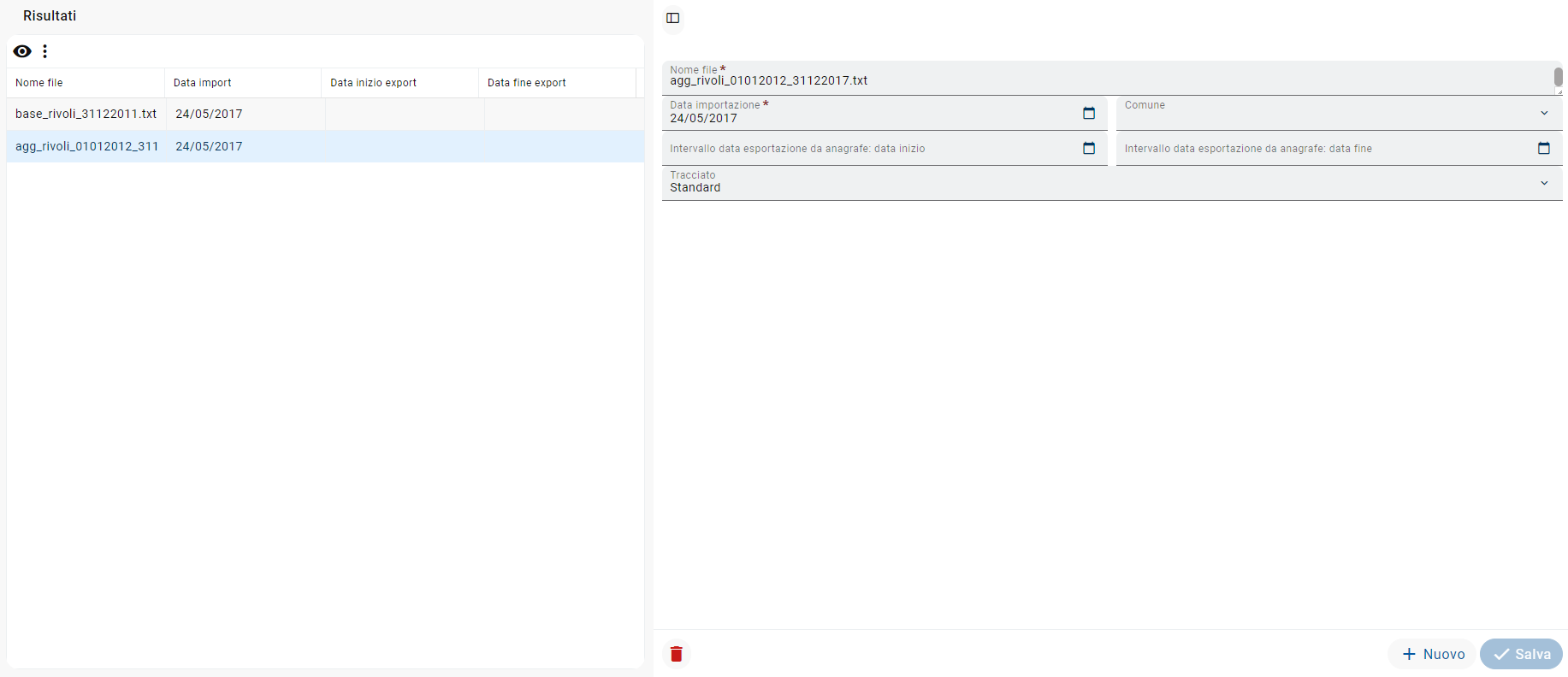Open calendar picker for Data importazione
The width and height of the screenshot is (1568, 677).
[1089, 113]
